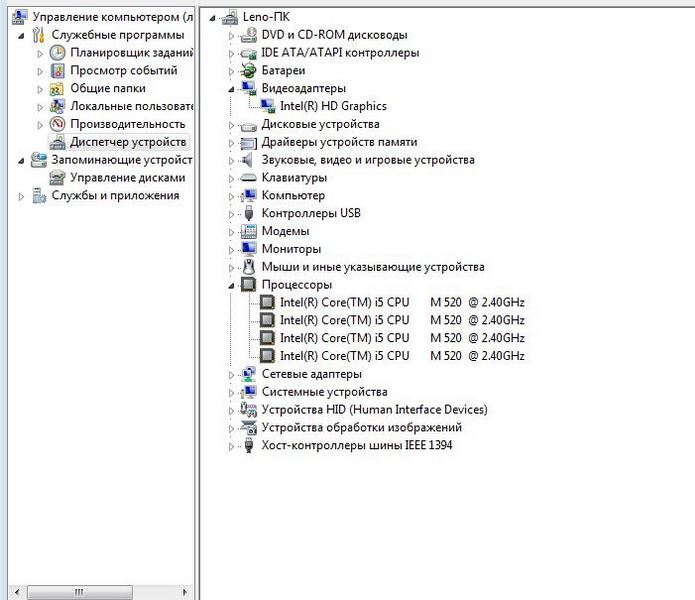Click the Батареи battery icon

249,71
